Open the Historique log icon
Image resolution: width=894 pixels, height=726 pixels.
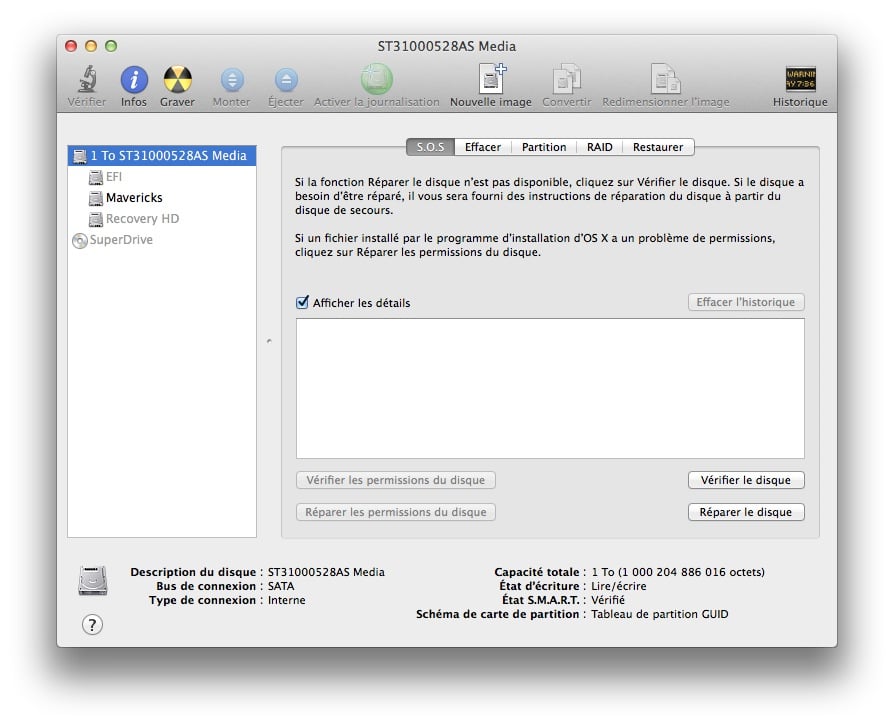800,80
